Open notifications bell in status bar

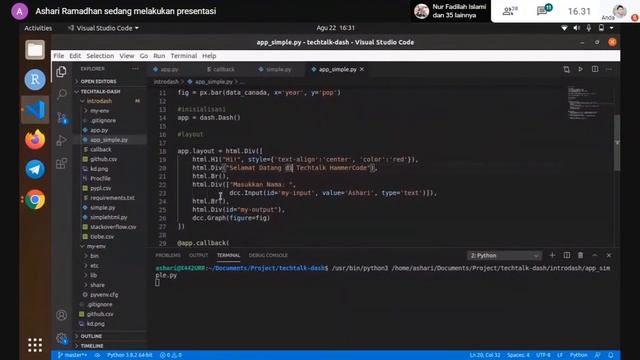[611, 355]
